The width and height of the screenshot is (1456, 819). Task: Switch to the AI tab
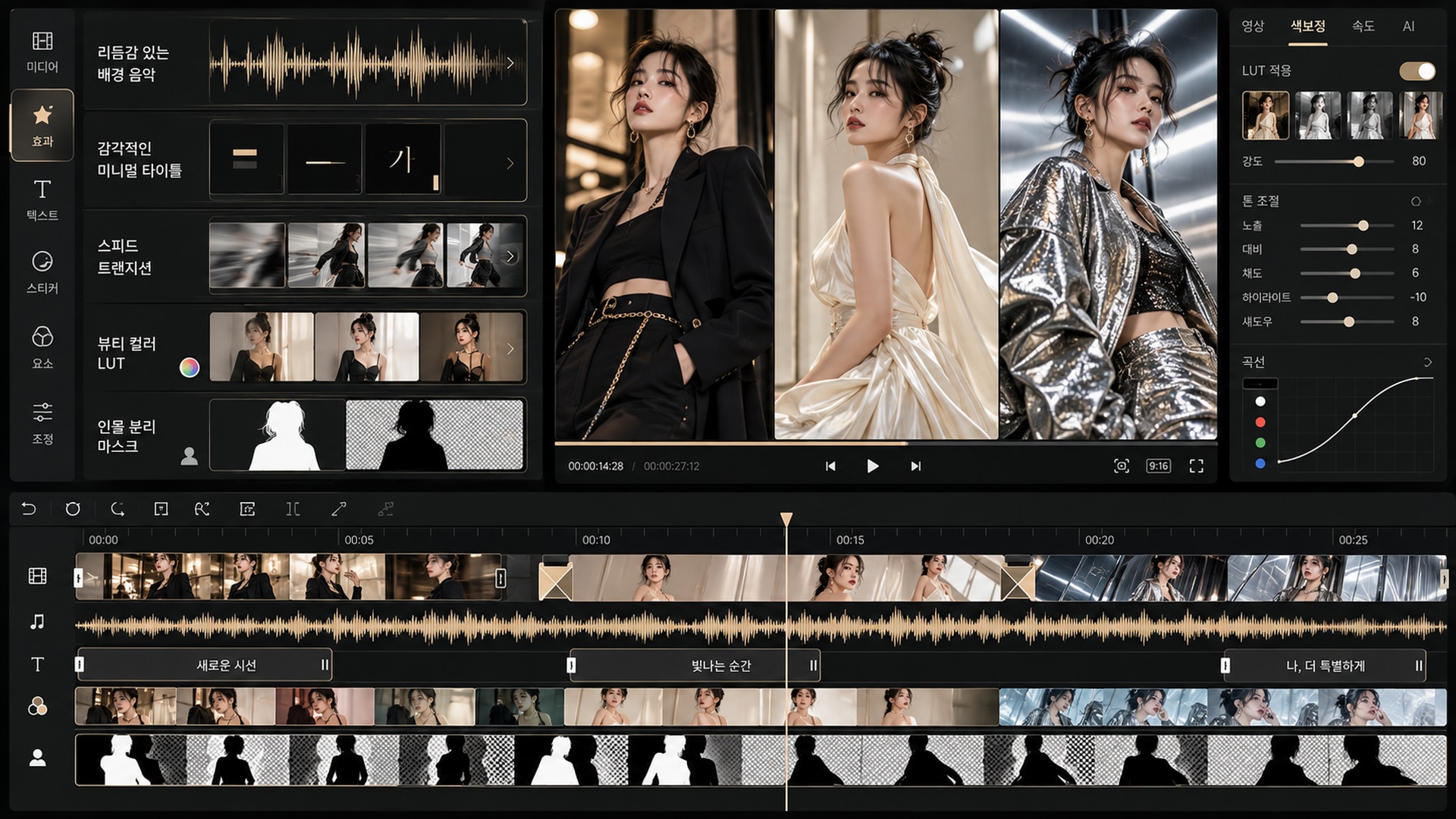click(x=1409, y=26)
